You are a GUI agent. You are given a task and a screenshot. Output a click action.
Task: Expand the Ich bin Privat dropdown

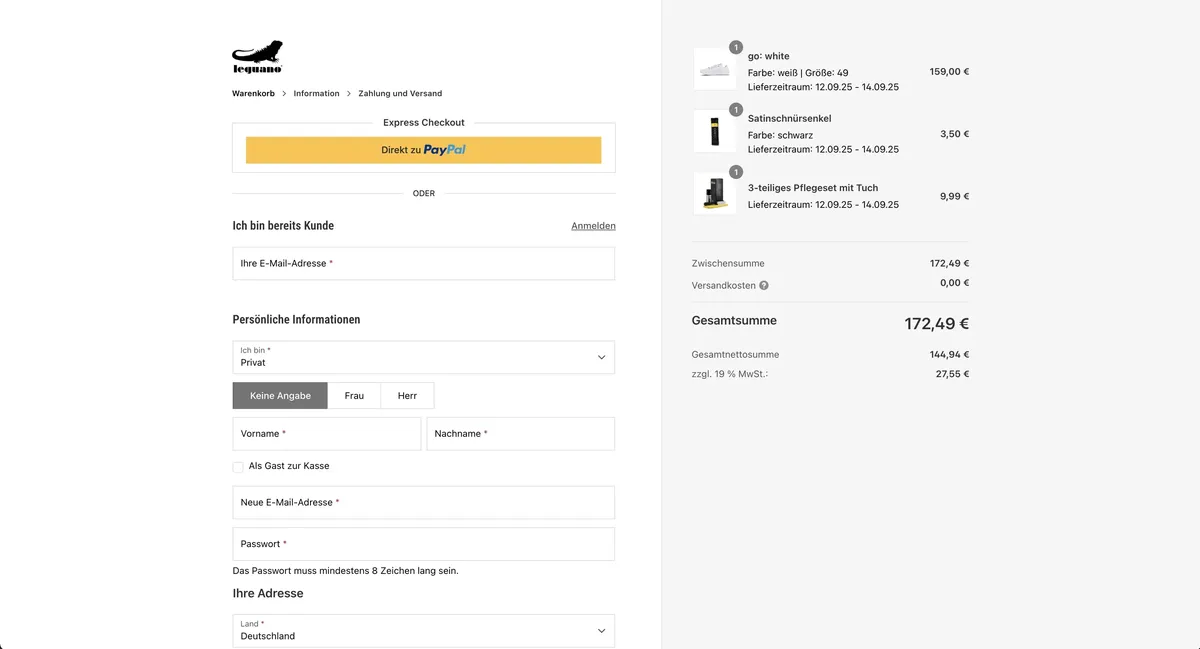[424, 357]
